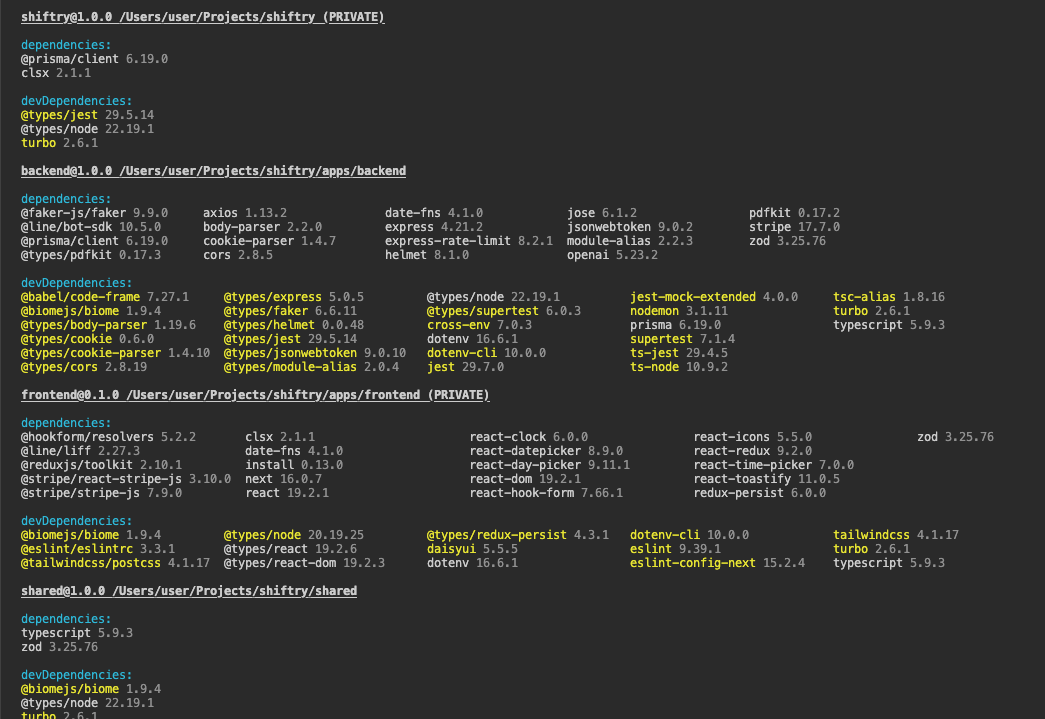Select '@types/module-alias 2.0.4' entry

coord(311,366)
